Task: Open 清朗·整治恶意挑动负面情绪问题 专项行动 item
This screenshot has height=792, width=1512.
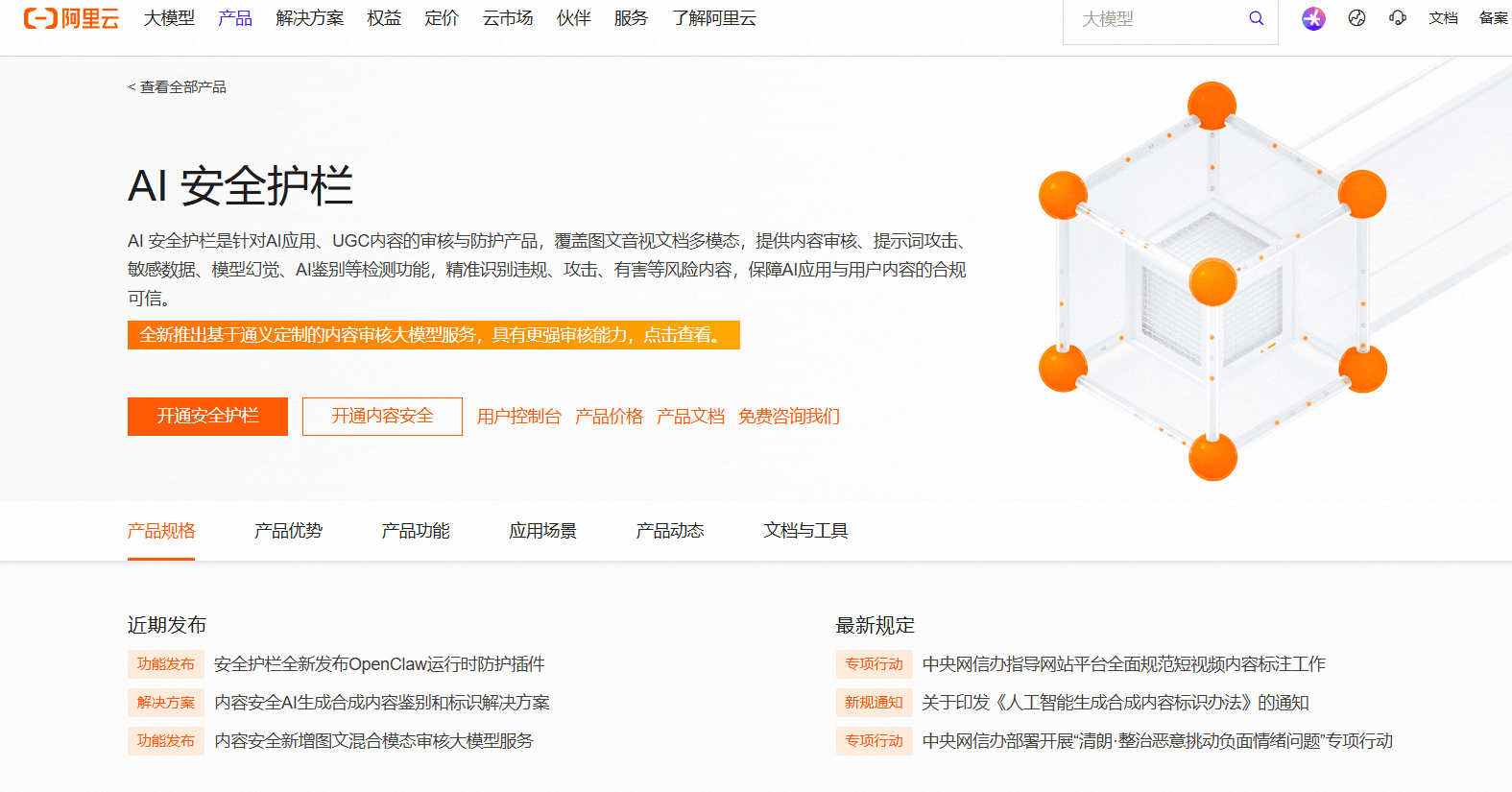Action: (1158, 741)
